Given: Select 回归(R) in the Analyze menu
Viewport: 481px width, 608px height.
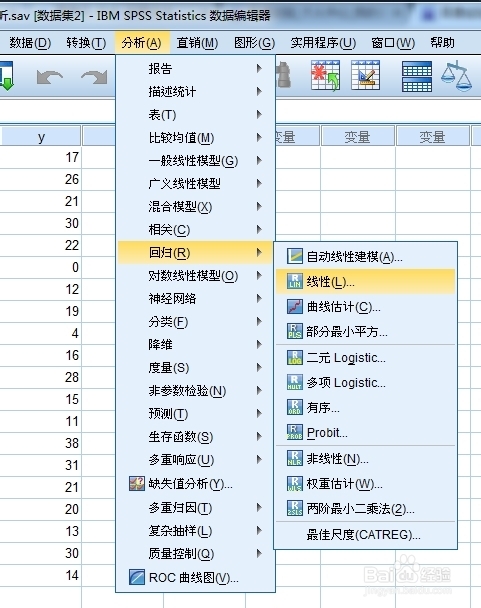Looking at the screenshot, I should point(195,252).
